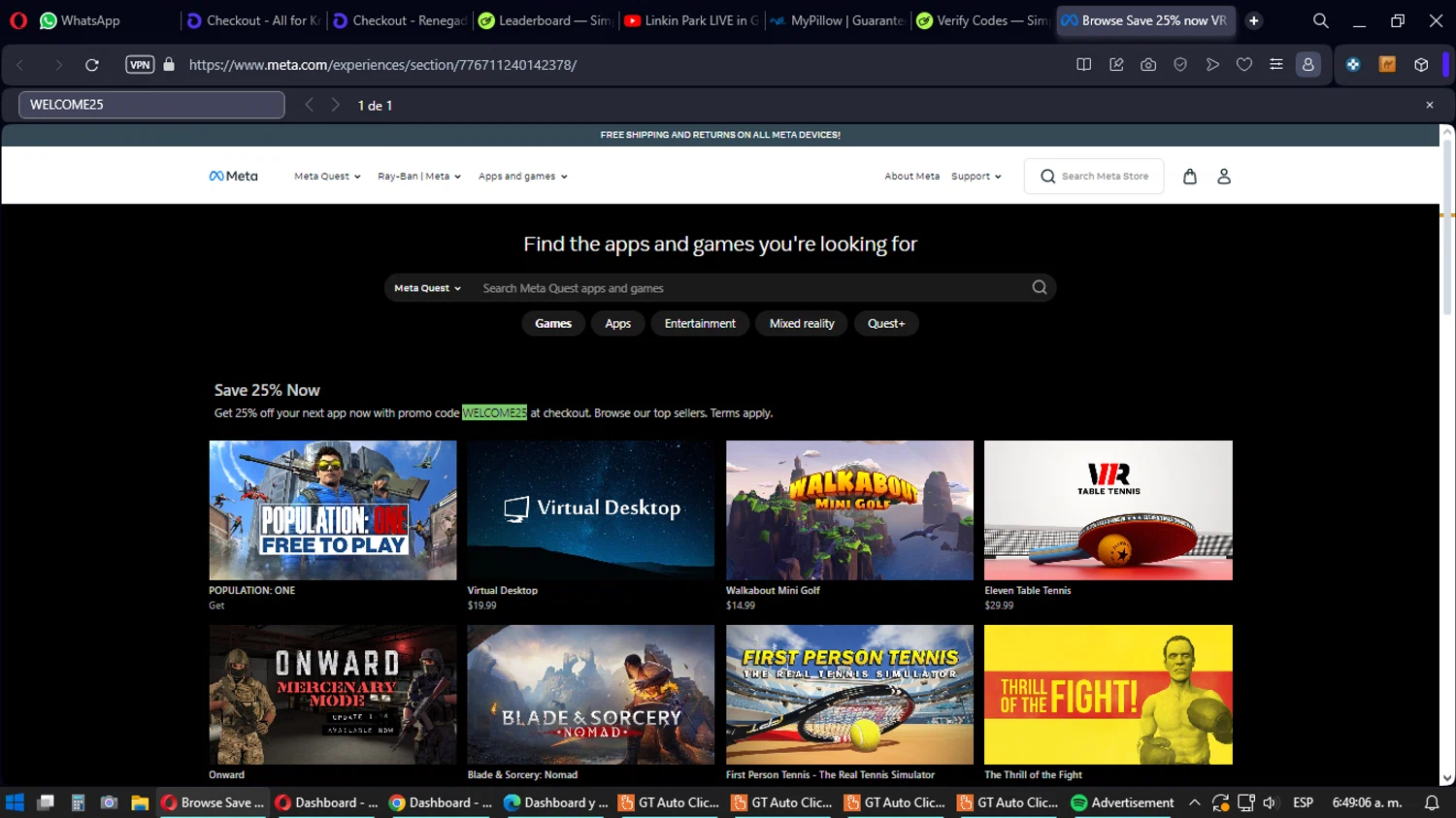Open the Terms apply link

pyautogui.click(x=742, y=413)
